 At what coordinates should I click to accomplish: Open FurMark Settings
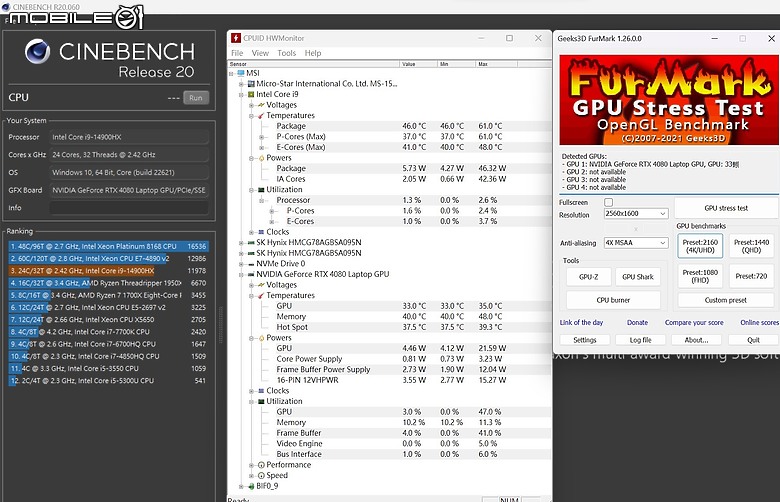[585, 340]
